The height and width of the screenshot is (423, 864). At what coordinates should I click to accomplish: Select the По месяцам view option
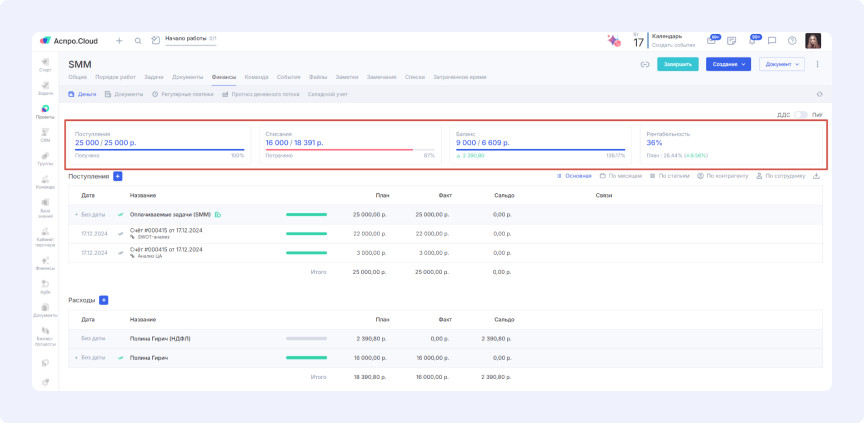(623, 176)
